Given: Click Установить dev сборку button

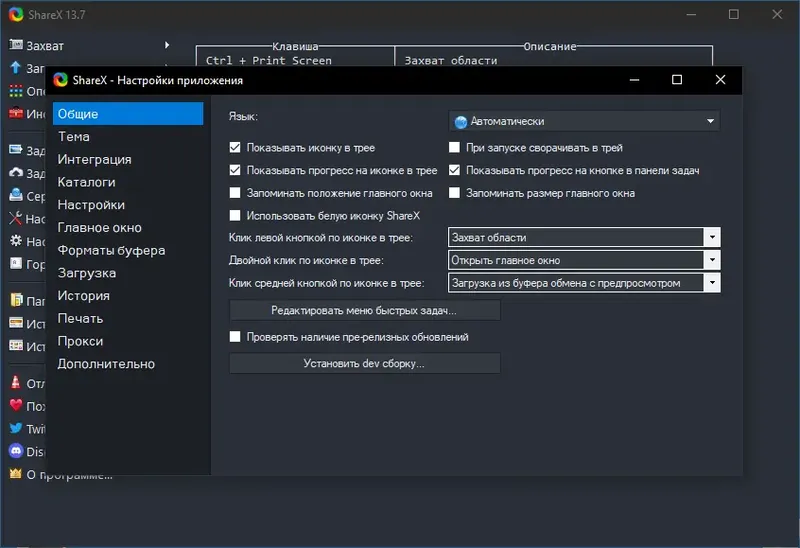Looking at the screenshot, I should coord(364,363).
